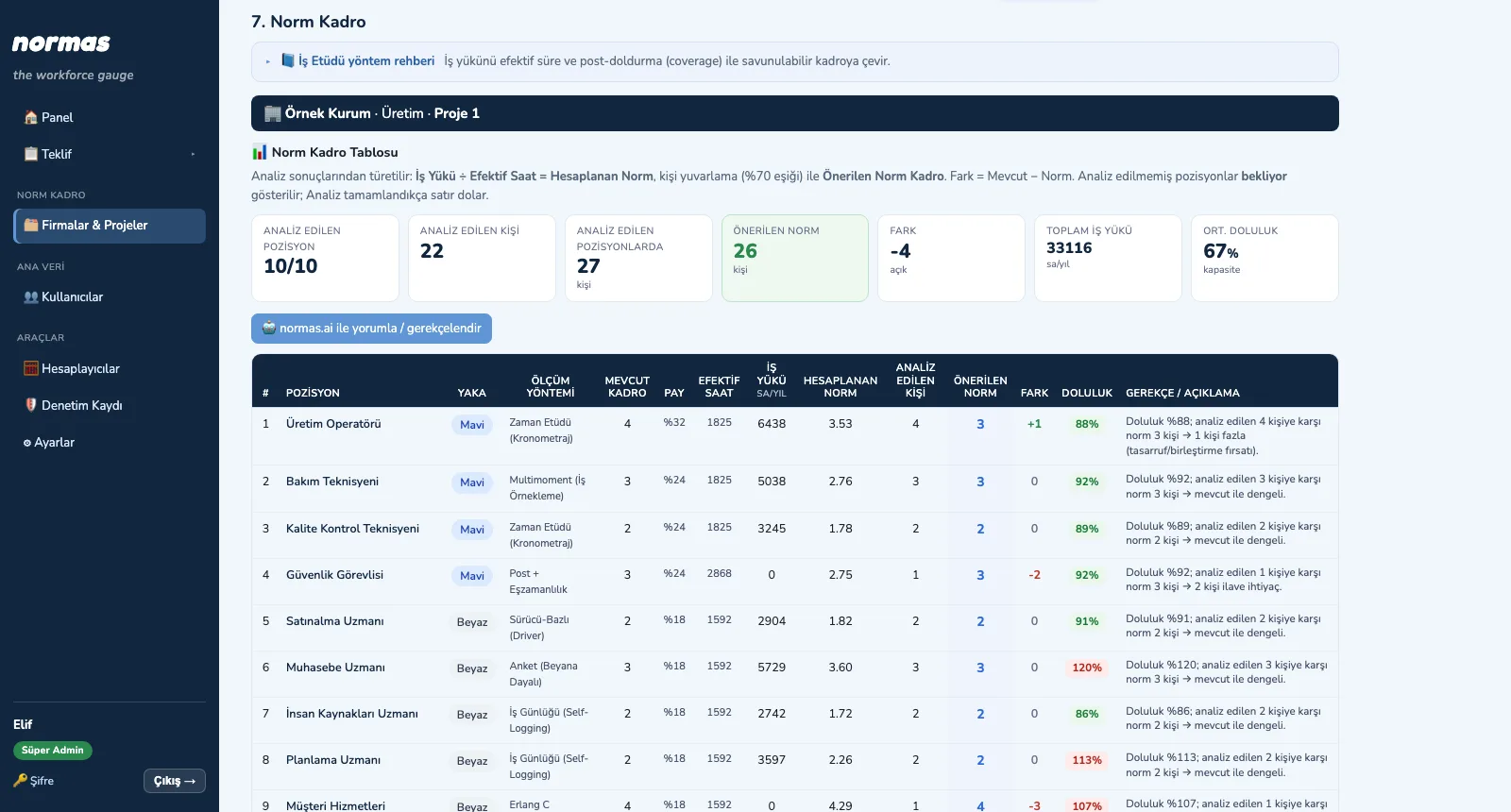Click the FARK -4 açık card
The width and height of the screenshot is (1511, 812).
(x=951, y=258)
